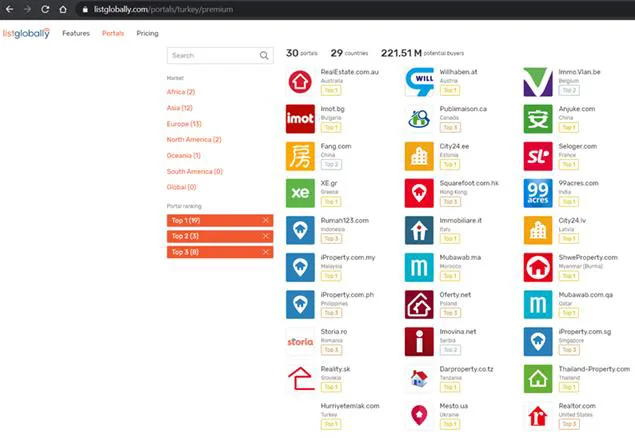Remove the Top 3 ranking filter
This screenshot has height=438, width=635.
coord(266,252)
